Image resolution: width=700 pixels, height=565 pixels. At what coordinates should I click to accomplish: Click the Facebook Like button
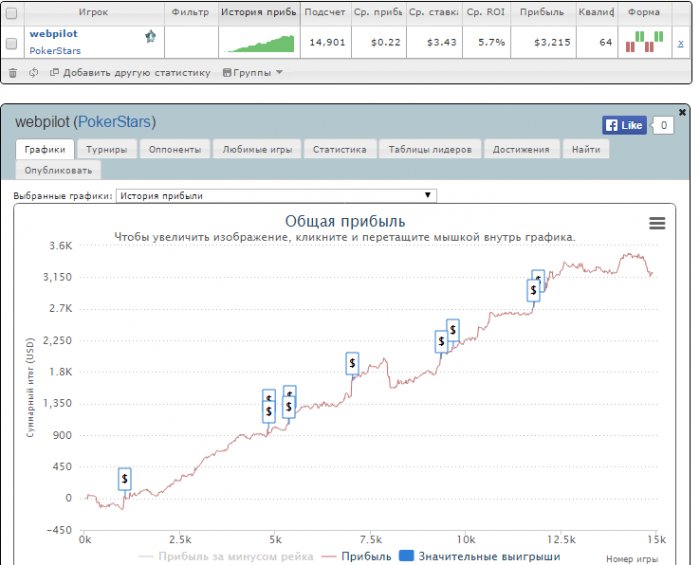point(624,125)
